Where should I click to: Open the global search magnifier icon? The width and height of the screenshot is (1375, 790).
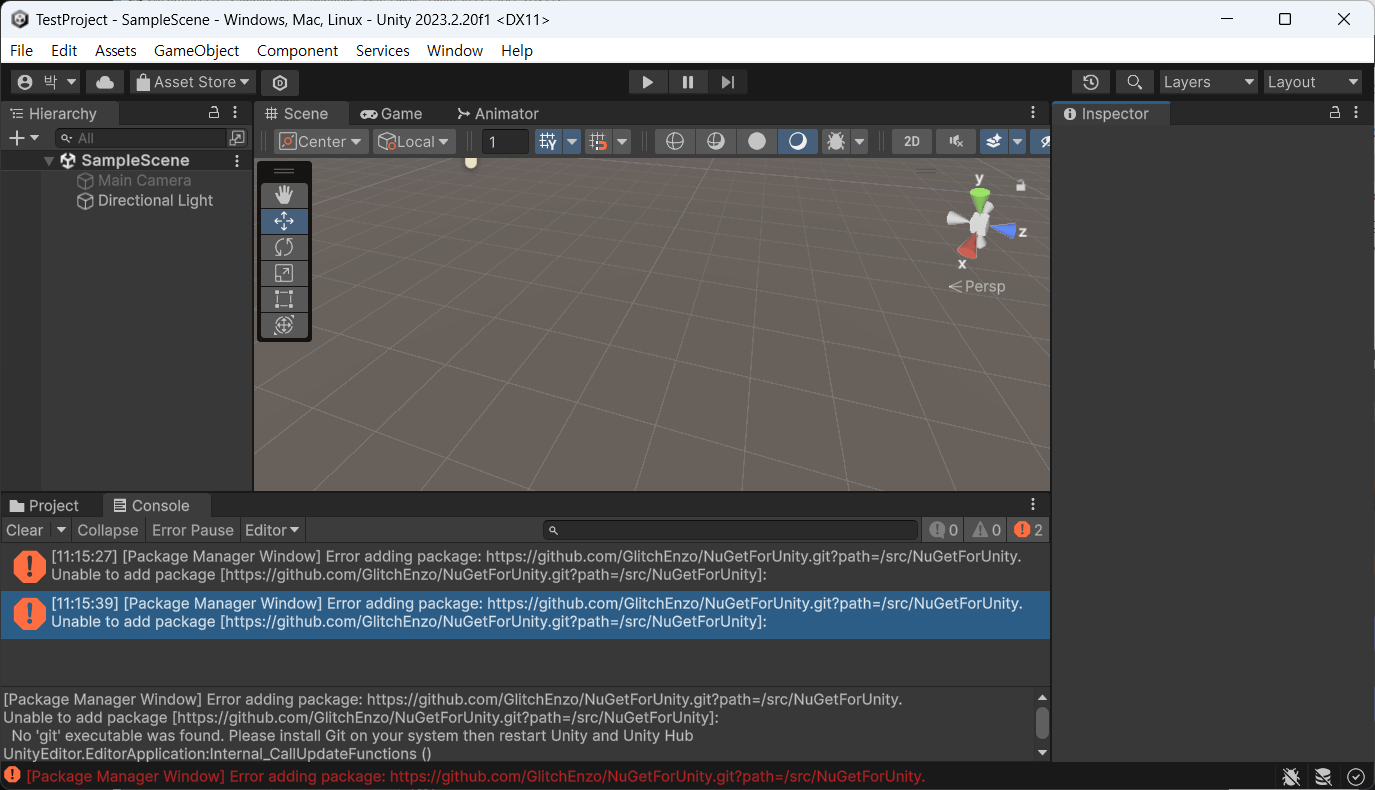[x=1134, y=82]
